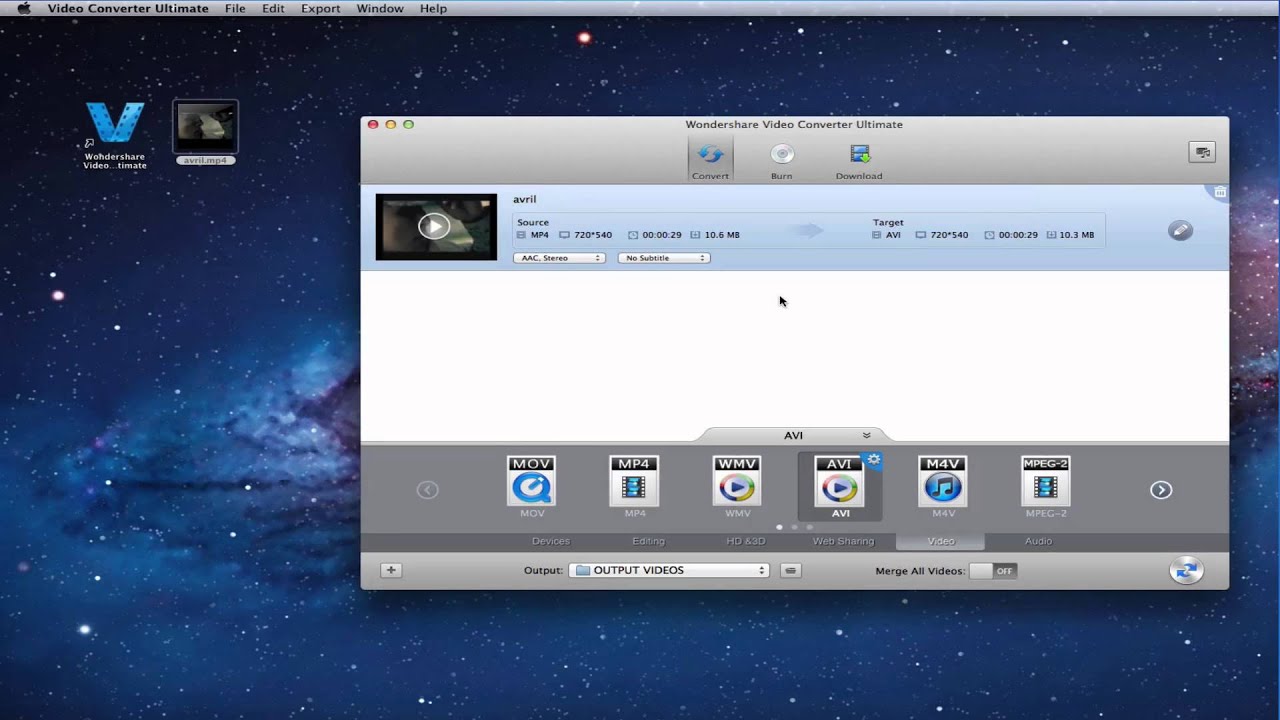Select the avril.mp4 desktop file
Viewport: 1280px width, 720px height.
[x=206, y=132]
